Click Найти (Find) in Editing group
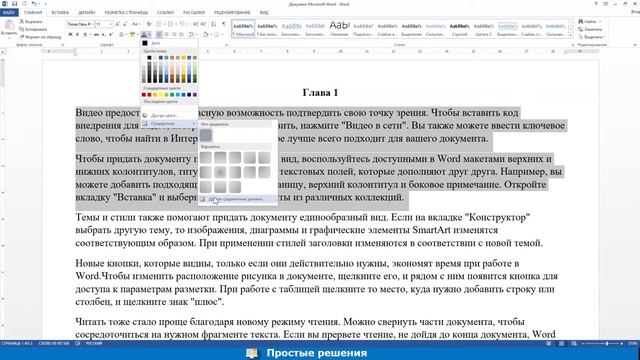Screen dimensions: 640x360 pyautogui.click(x=589, y=21)
